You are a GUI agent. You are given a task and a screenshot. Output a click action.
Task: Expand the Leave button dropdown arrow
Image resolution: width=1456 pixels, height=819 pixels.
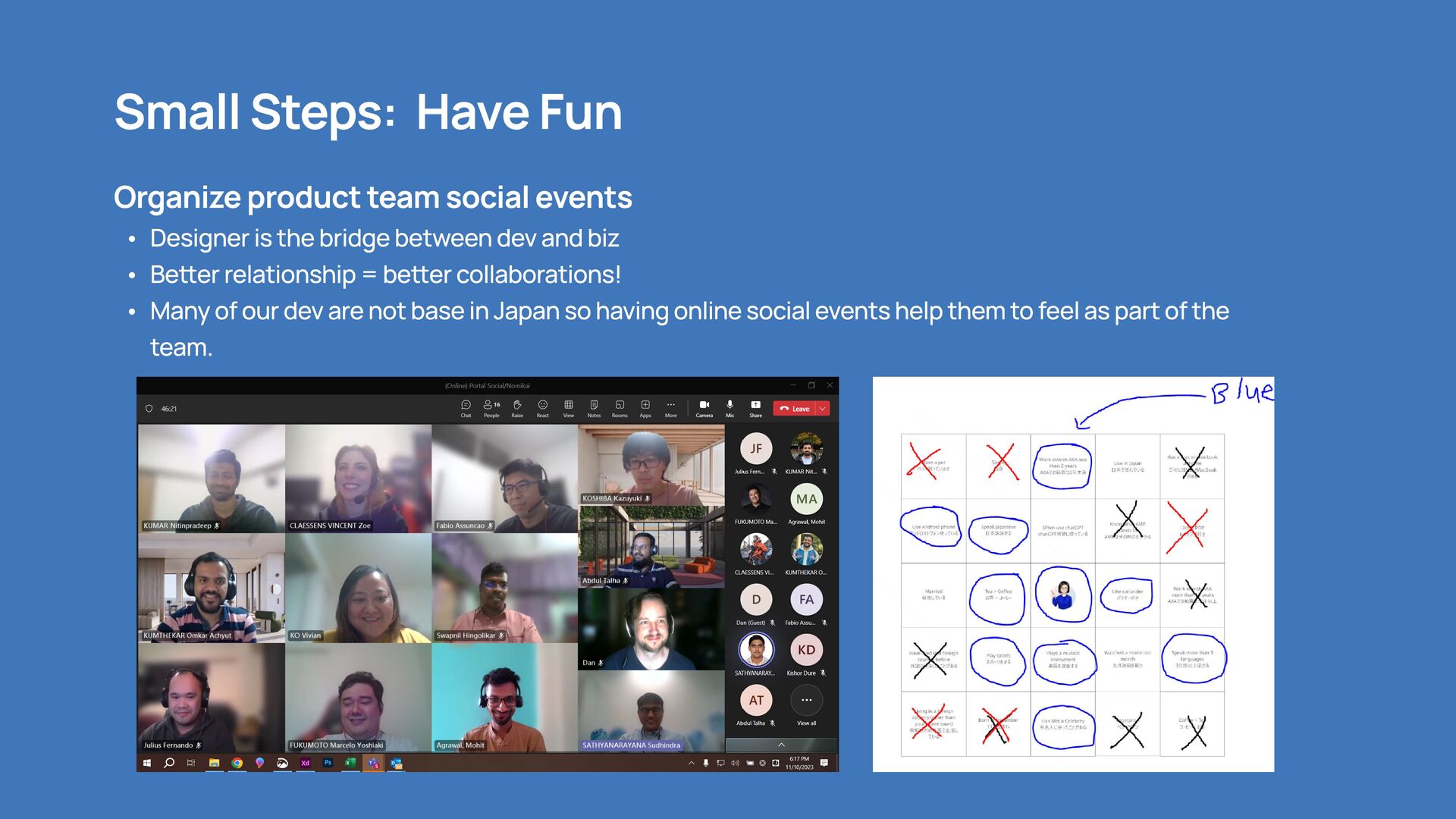tap(823, 409)
